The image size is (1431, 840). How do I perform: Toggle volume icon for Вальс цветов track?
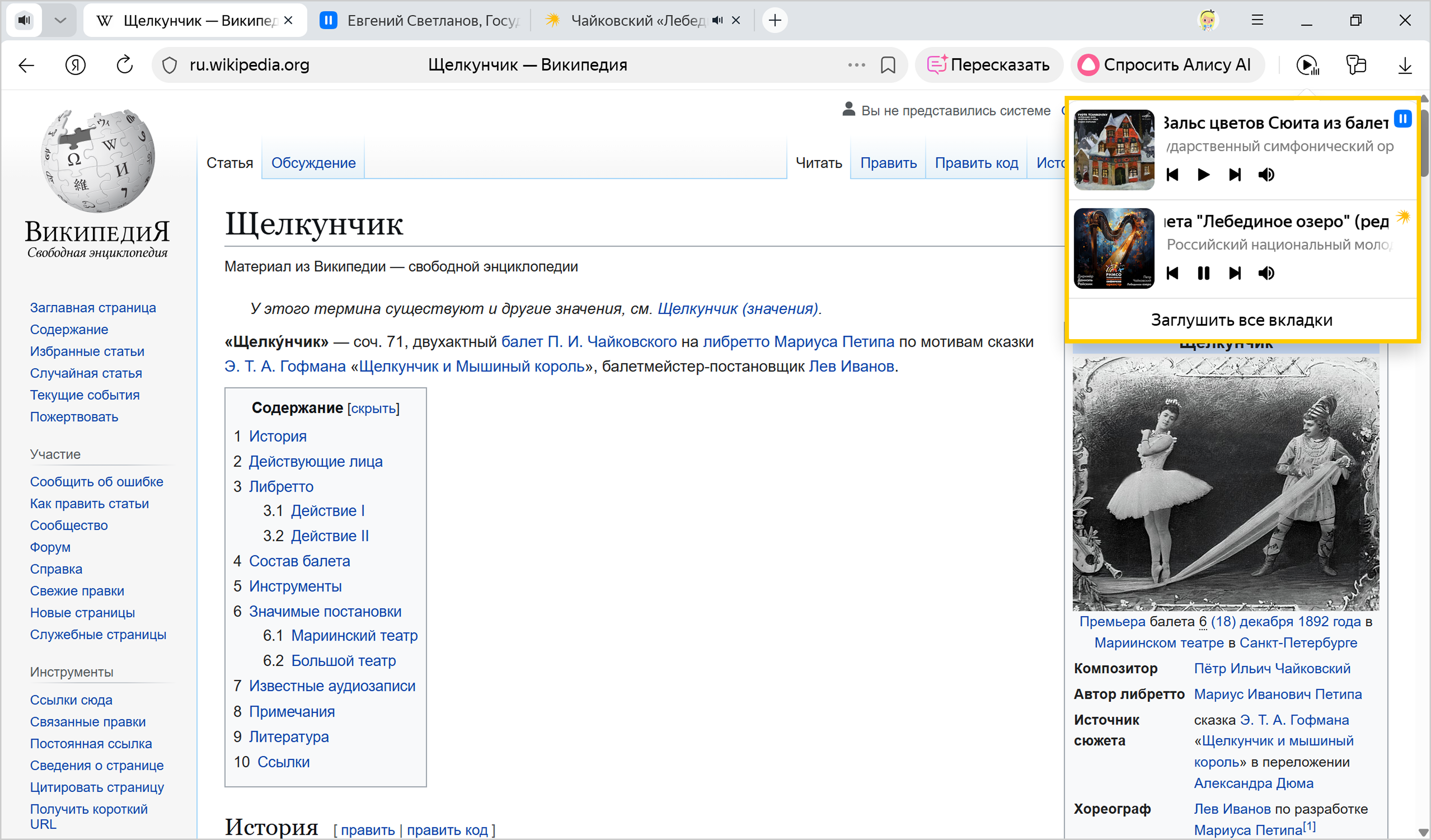tap(1266, 174)
